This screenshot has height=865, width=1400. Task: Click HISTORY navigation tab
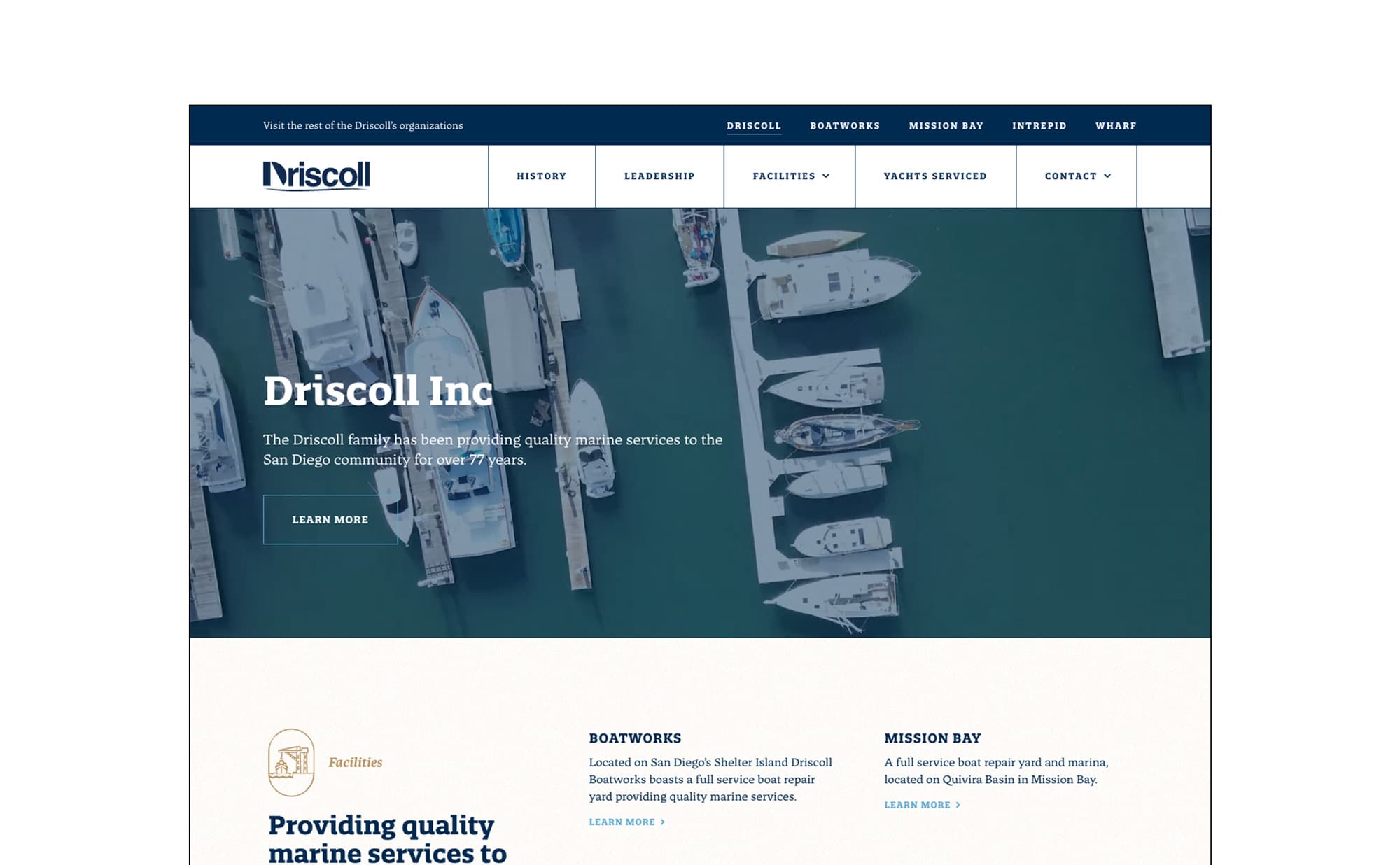tap(541, 176)
